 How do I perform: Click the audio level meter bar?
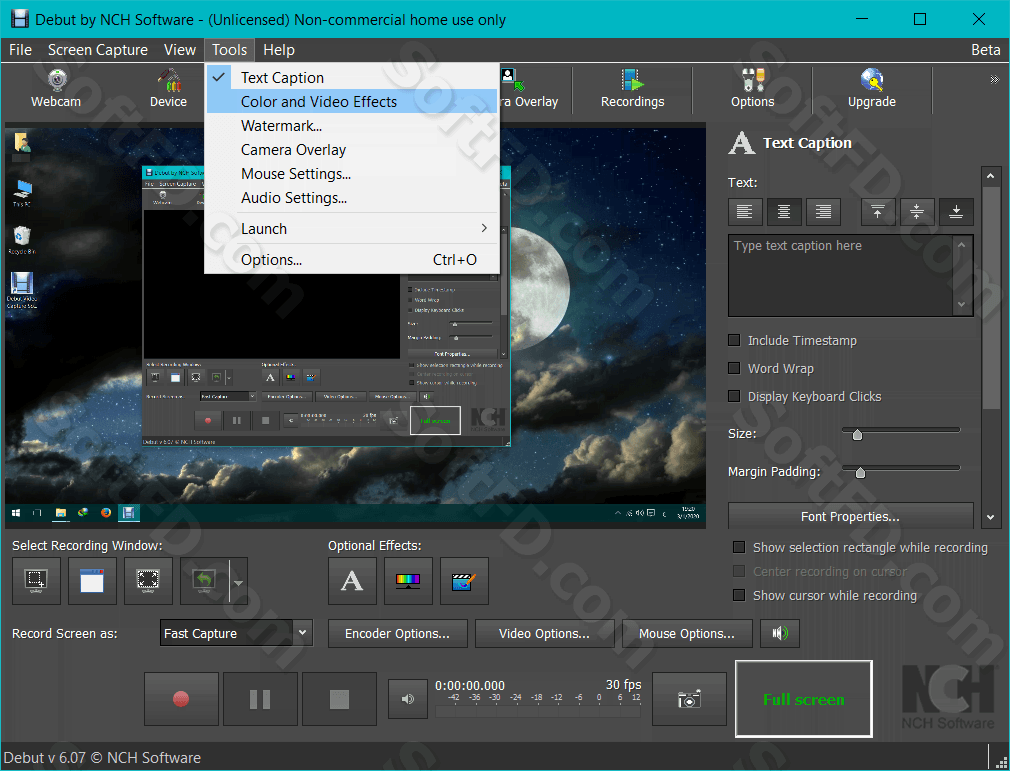coord(538,711)
